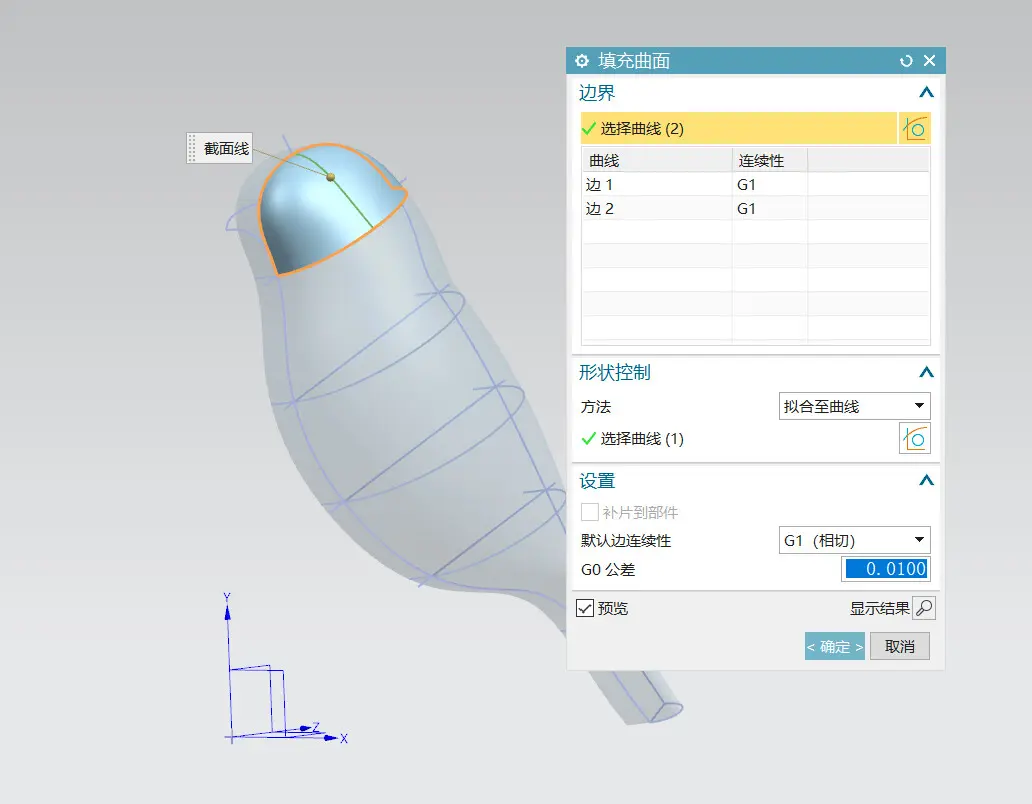Click the 取消 button

pyautogui.click(x=900, y=646)
